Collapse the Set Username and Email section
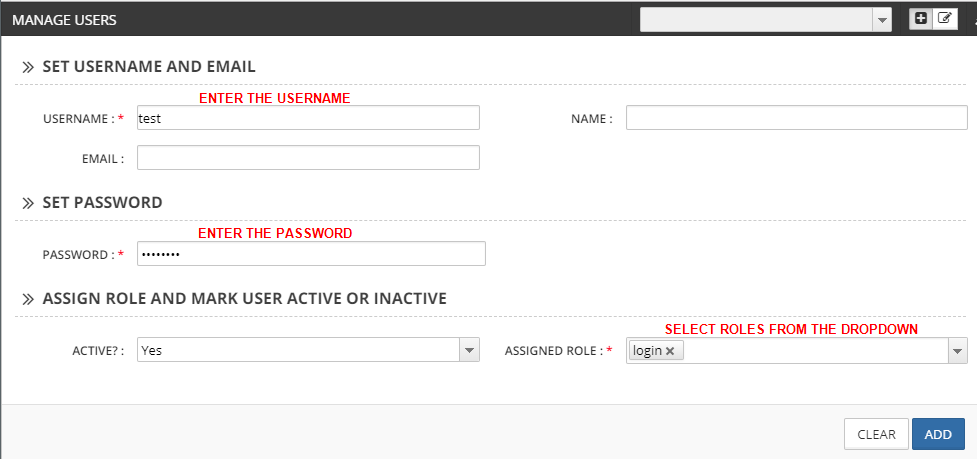This screenshot has width=977, height=459. [27, 67]
